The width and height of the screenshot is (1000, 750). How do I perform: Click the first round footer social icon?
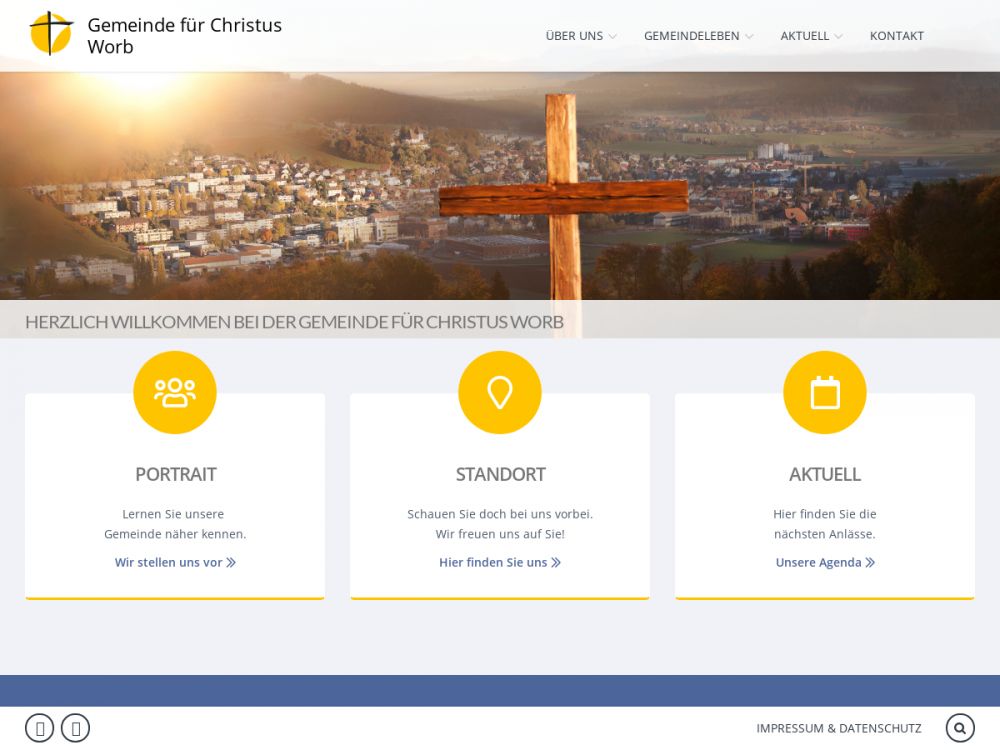tap(40, 728)
